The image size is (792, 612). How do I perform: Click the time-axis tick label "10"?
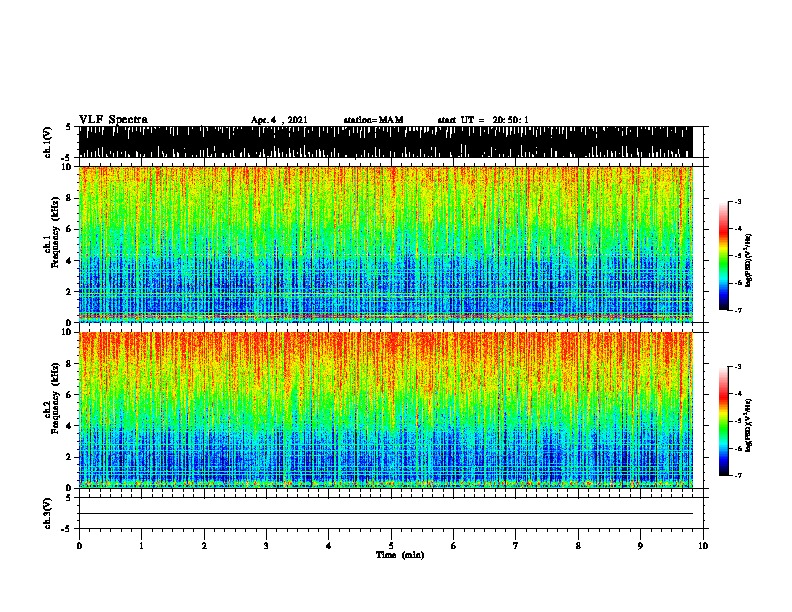[703, 546]
